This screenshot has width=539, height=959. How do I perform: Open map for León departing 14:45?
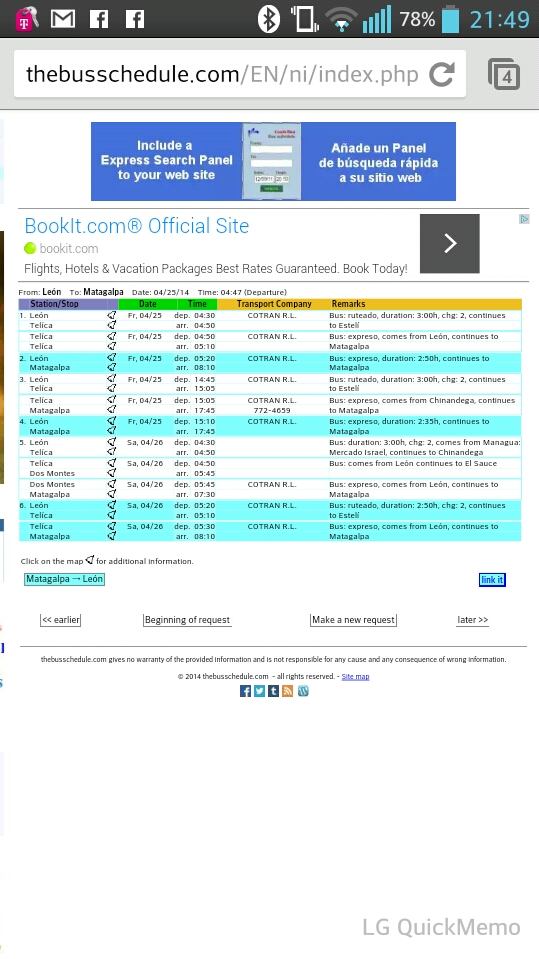point(111,379)
